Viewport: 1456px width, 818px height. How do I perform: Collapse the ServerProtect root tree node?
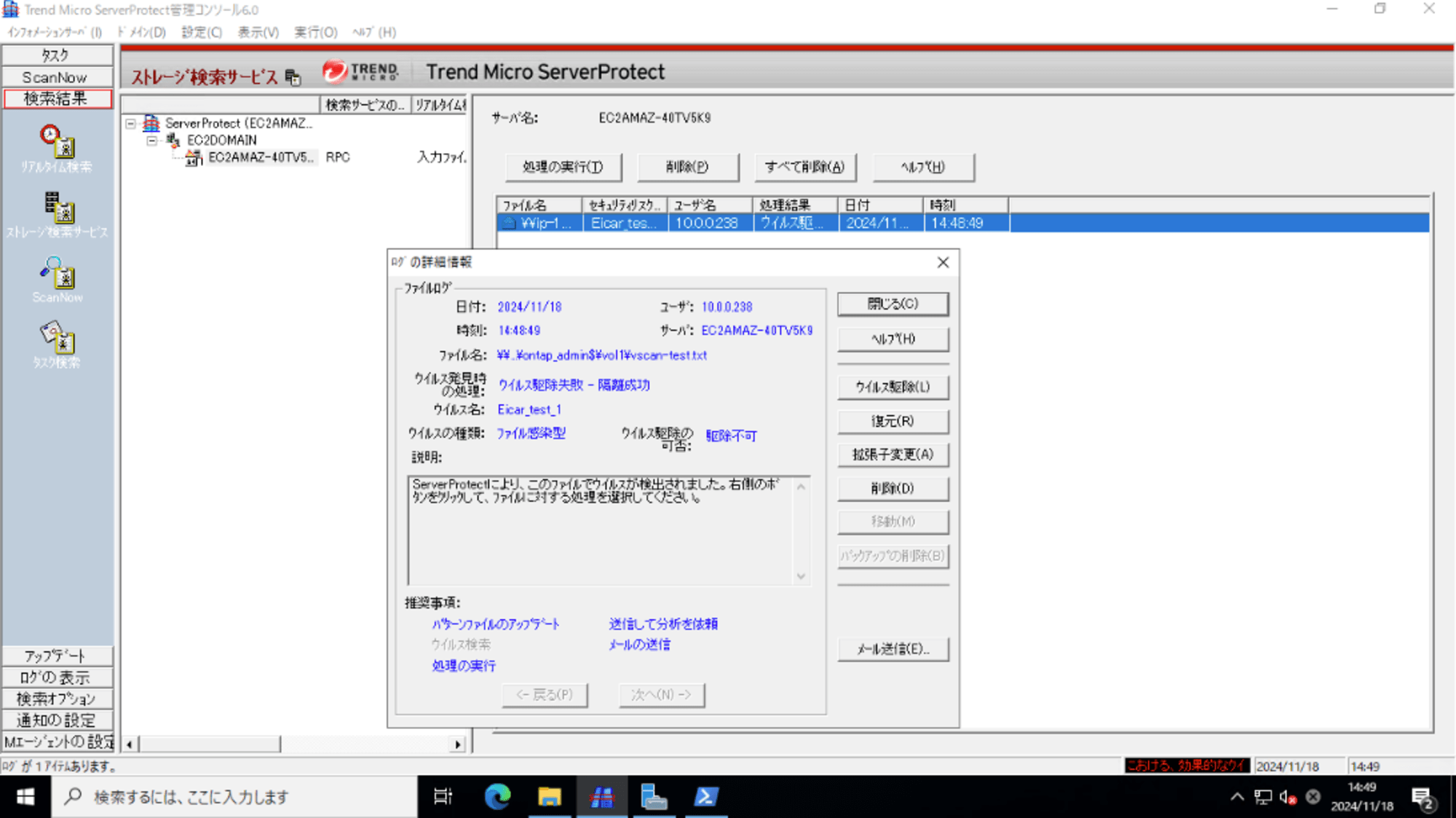(131, 124)
